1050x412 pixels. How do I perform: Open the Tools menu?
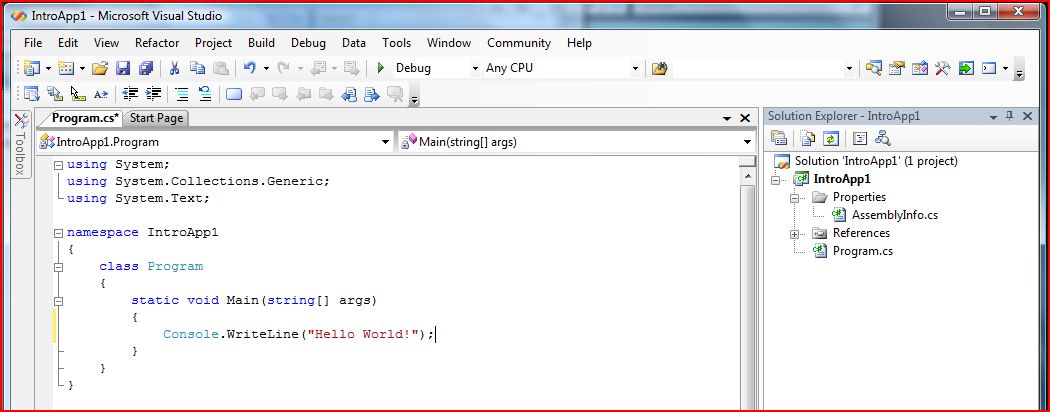[x=396, y=43]
